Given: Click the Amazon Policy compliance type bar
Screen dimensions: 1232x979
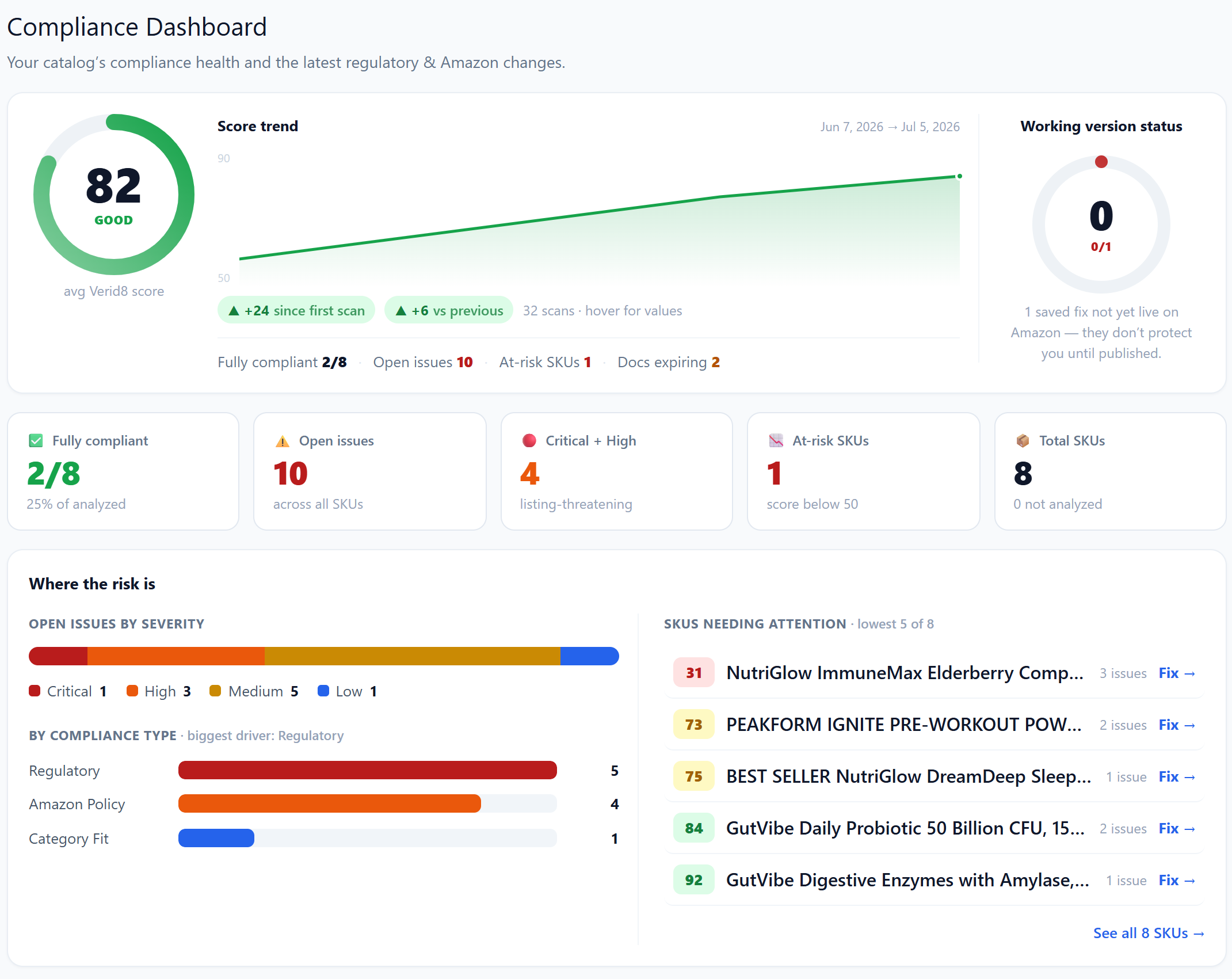Looking at the screenshot, I should click(x=330, y=803).
